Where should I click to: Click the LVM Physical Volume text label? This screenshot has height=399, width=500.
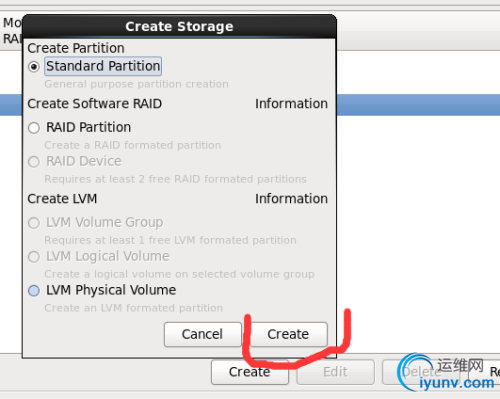tap(111, 290)
